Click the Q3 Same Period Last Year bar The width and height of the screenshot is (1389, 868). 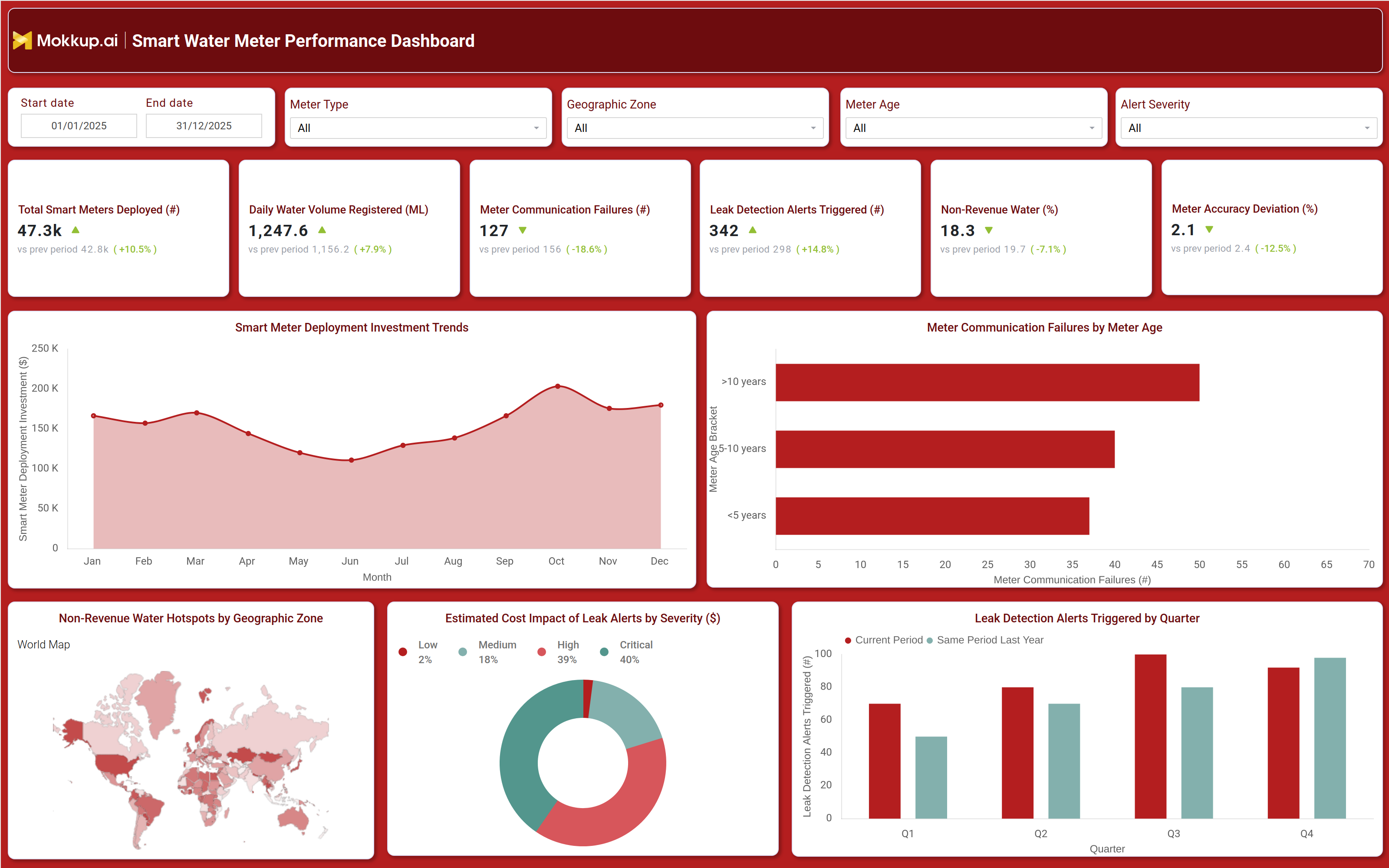point(1197,753)
